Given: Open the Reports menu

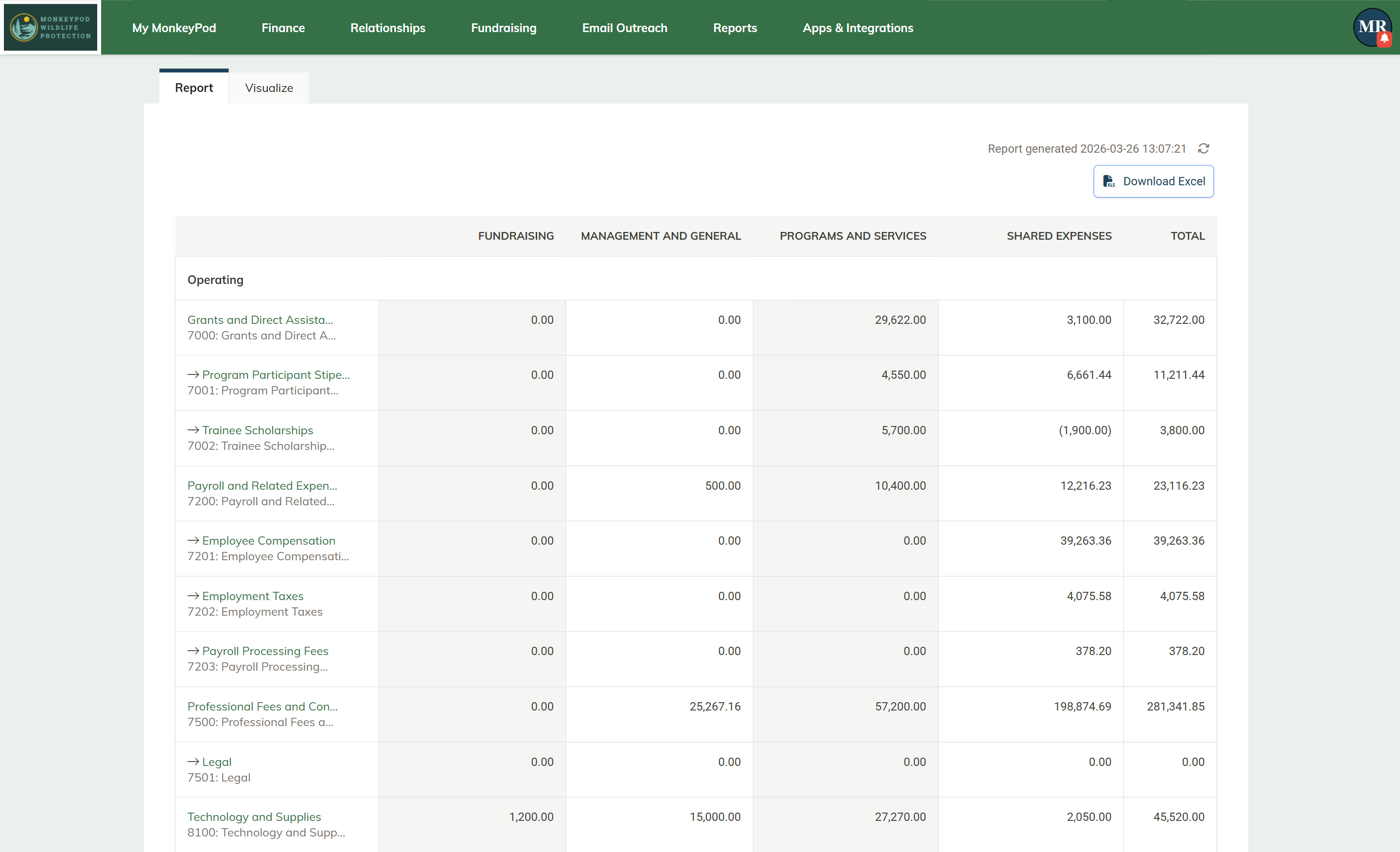Looking at the screenshot, I should pyautogui.click(x=735, y=28).
